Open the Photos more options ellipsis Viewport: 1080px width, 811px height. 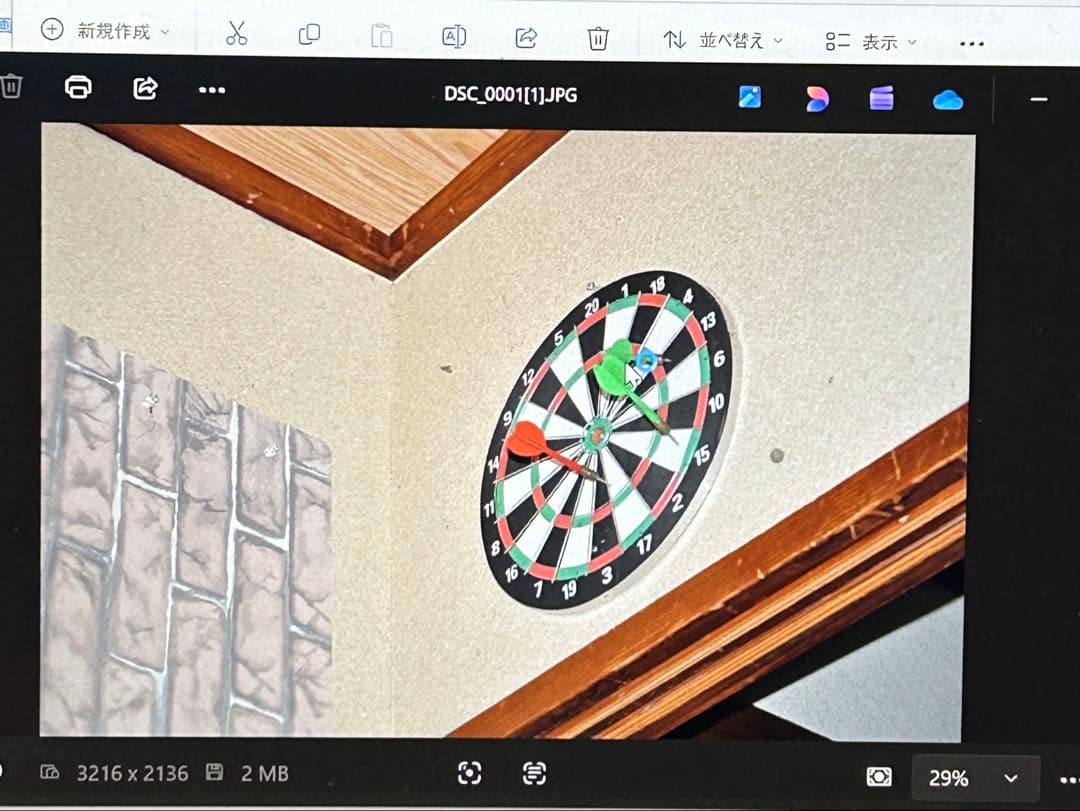pyautogui.click(x=211, y=90)
